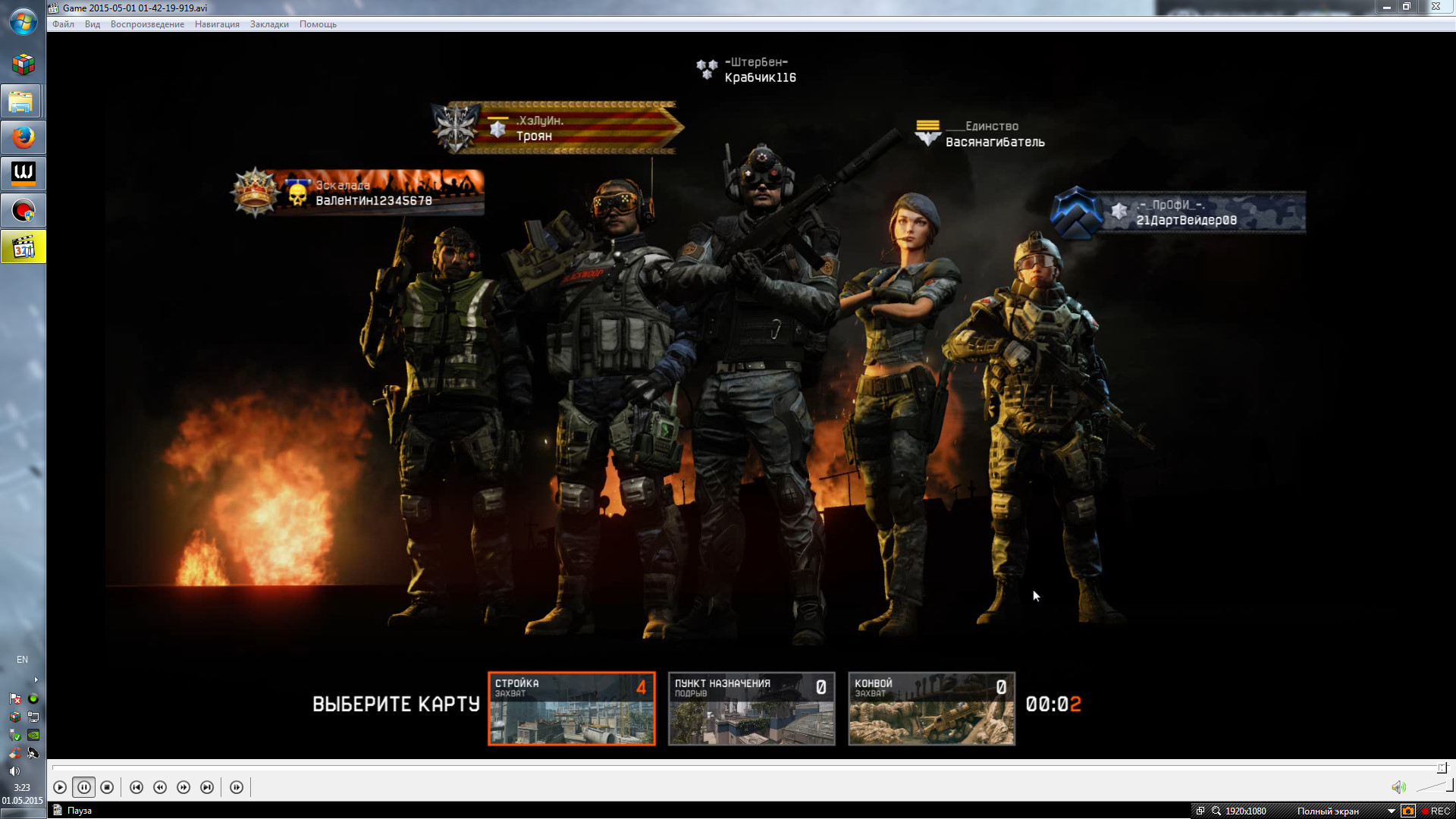1456x819 pixels.
Task: Click the Валентин12345678 player banner
Action: [x=358, y=193]
